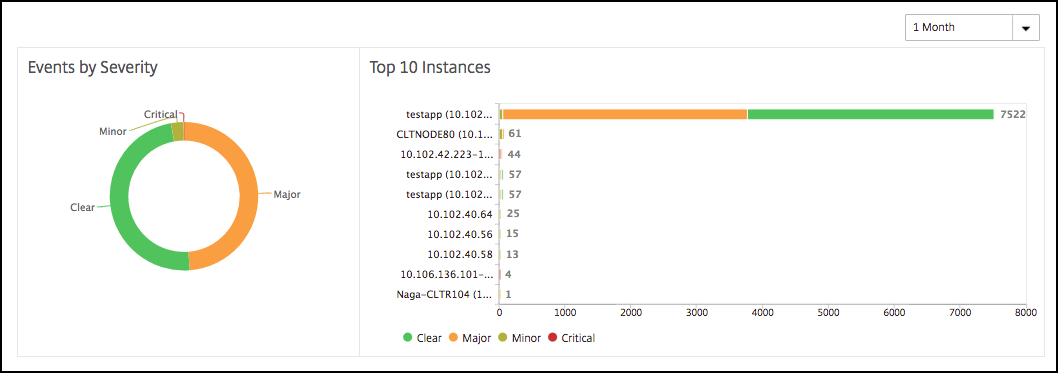The image size is (1058, 373).
Task: Select the 10.102.40.64 instance label
Action: click(x=460, y=214)
